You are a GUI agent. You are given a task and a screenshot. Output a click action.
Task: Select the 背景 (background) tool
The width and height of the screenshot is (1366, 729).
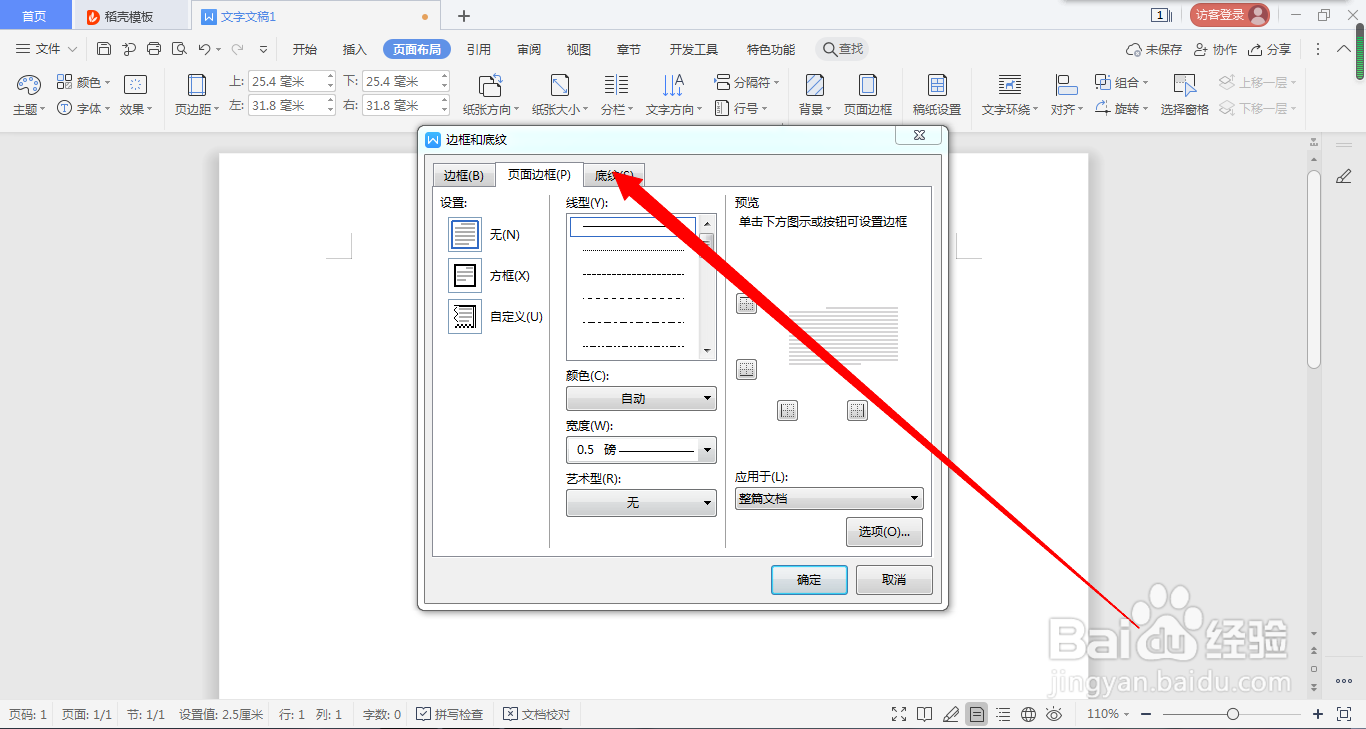813,95
